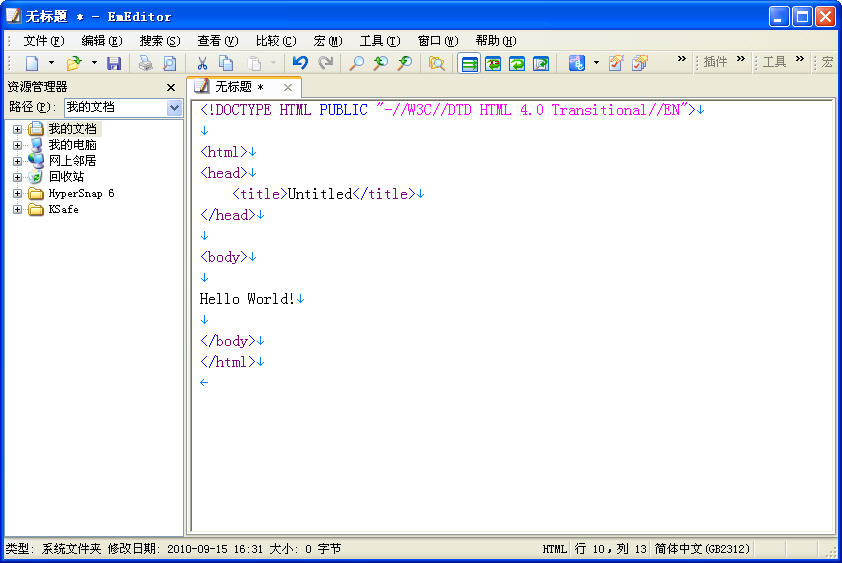Open the 路径 path combo box
This screenshot has height=563, width=842.
click(175, 107)
